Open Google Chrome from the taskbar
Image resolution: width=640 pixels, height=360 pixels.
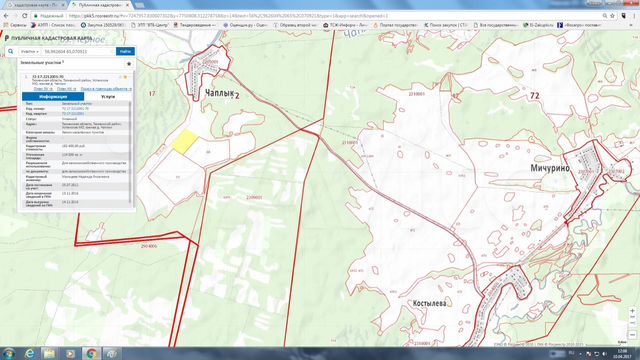91,353
